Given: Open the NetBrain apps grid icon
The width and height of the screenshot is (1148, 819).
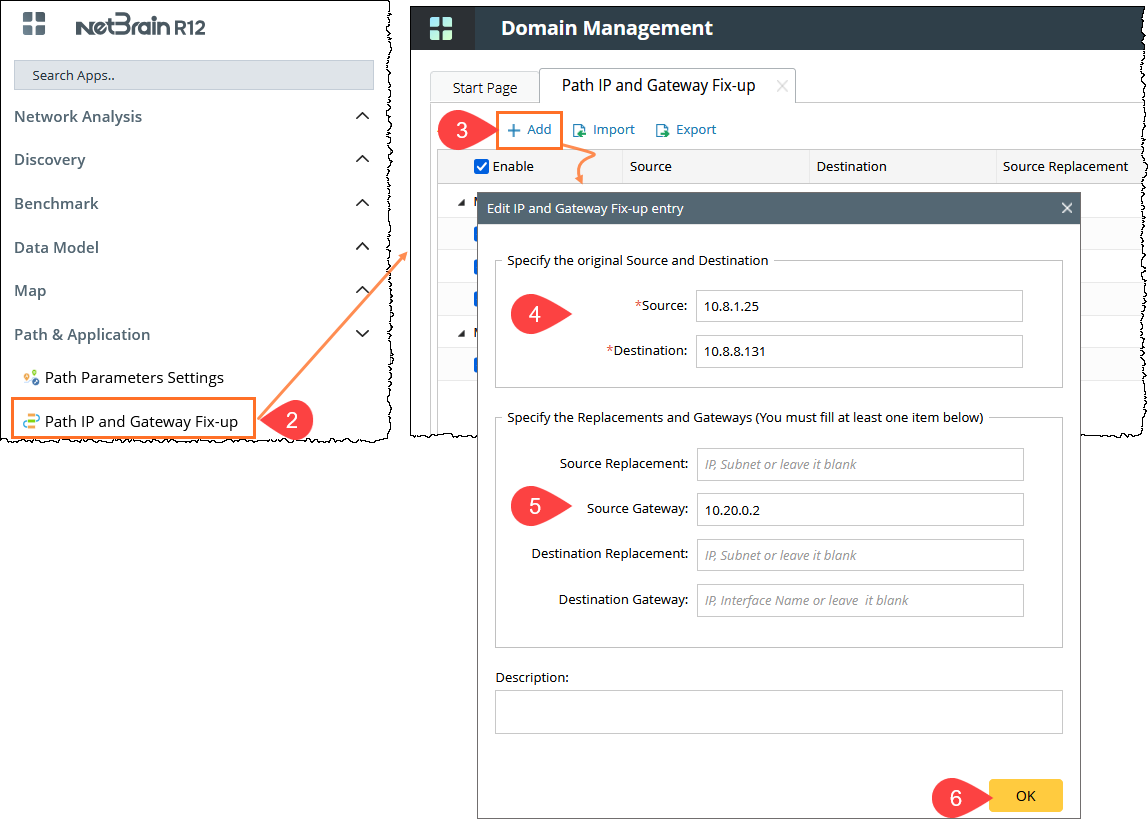Looking at the screenshot, I should (34, 23).
